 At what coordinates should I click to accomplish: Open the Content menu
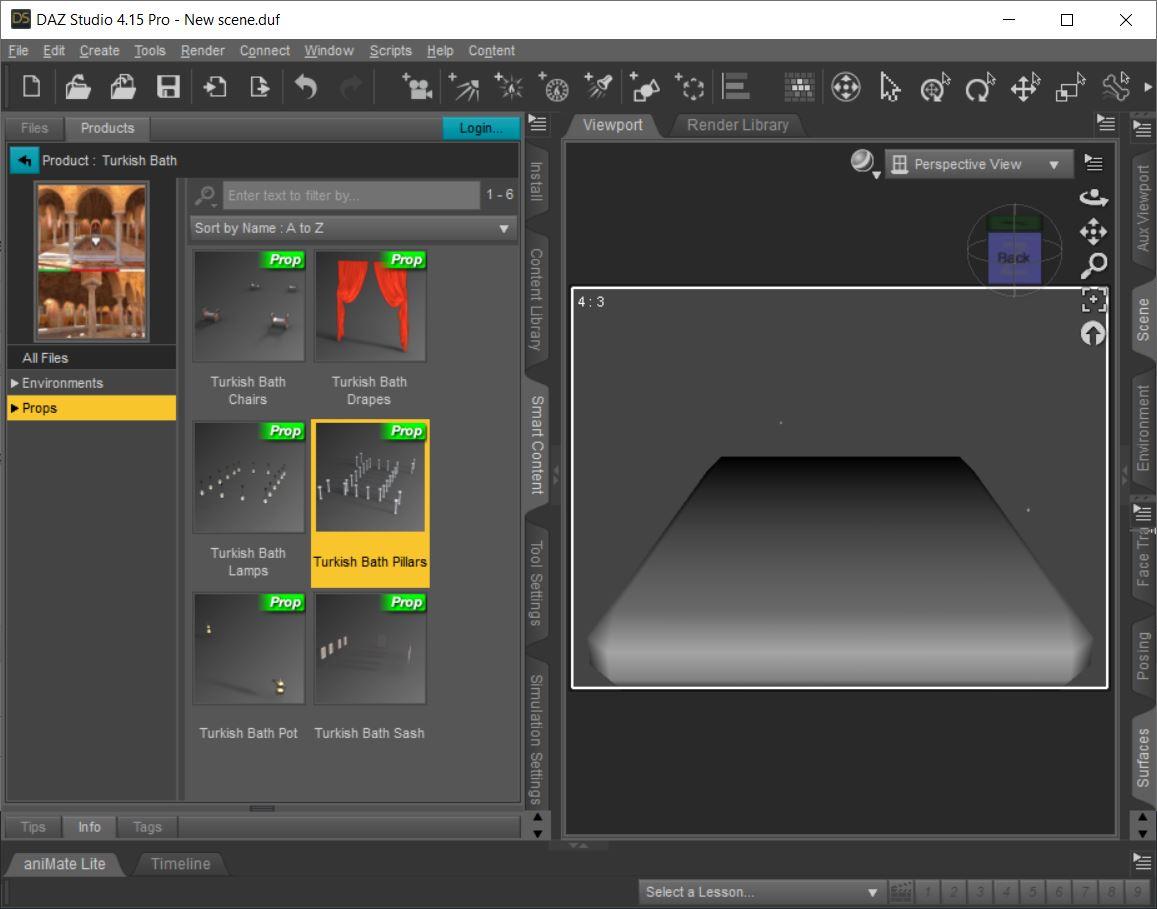click(491, 50)
